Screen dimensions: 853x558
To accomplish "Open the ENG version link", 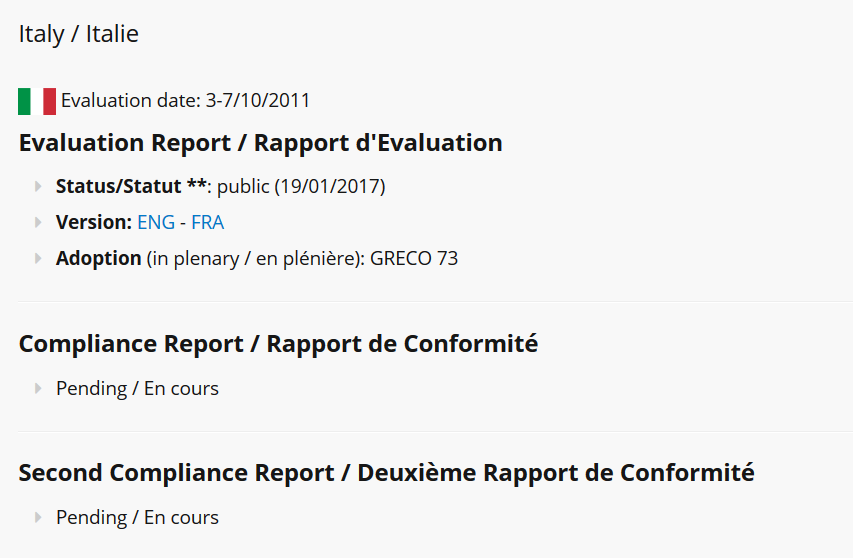I will click(156, 222).
